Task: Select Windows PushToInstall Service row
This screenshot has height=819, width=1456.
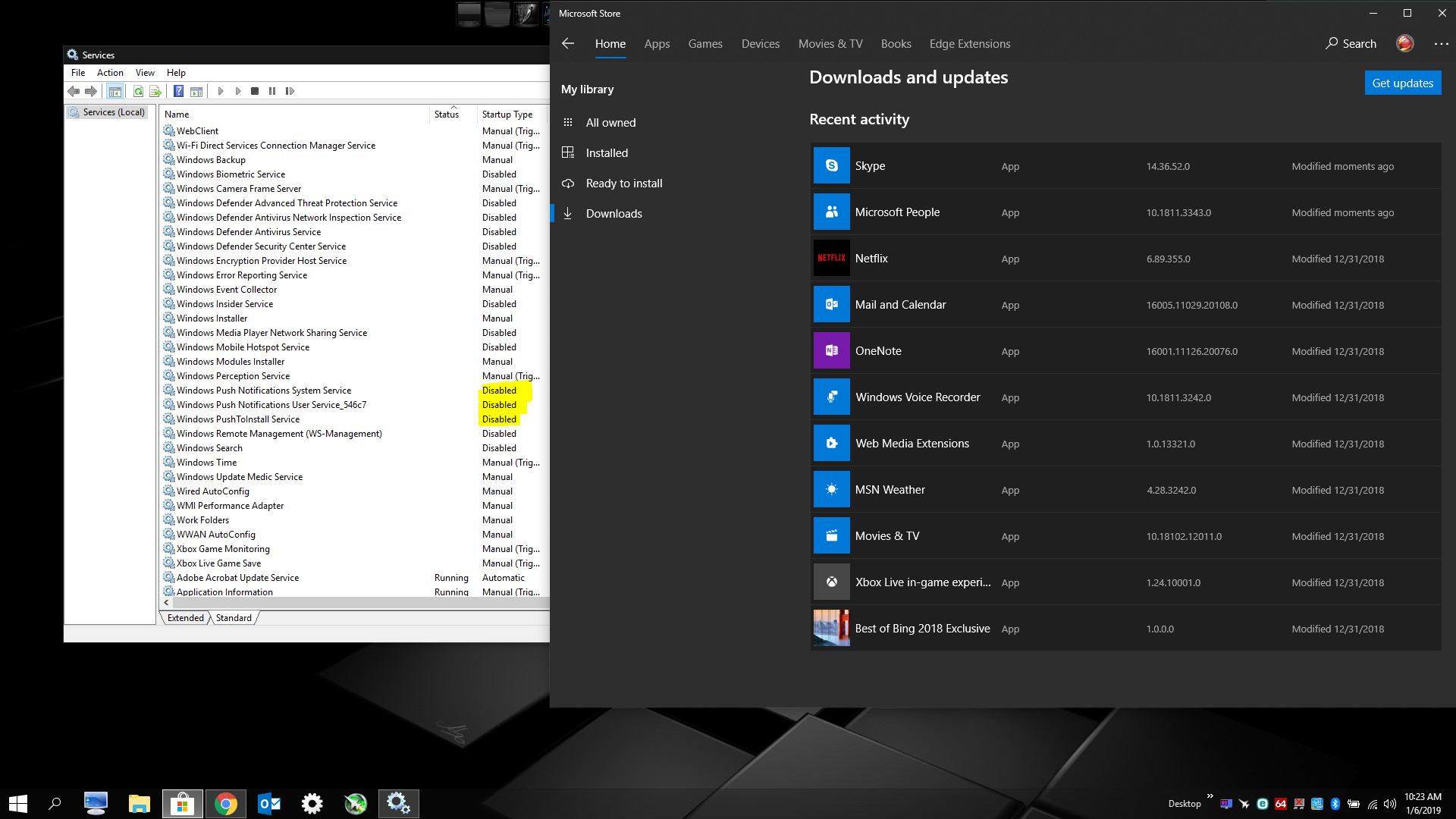Action: point(355,419)
